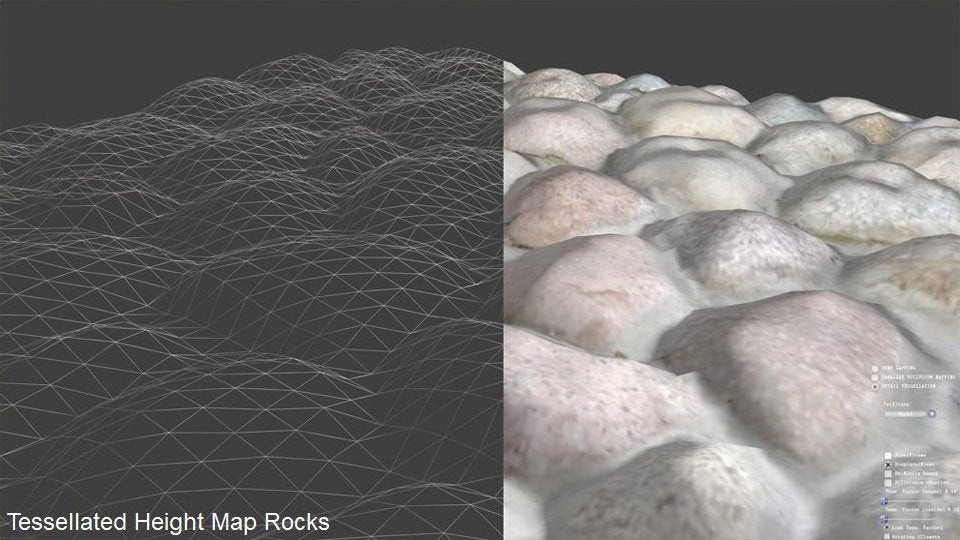Toggle the Rotating Camera checkbox

click(887, 536)
